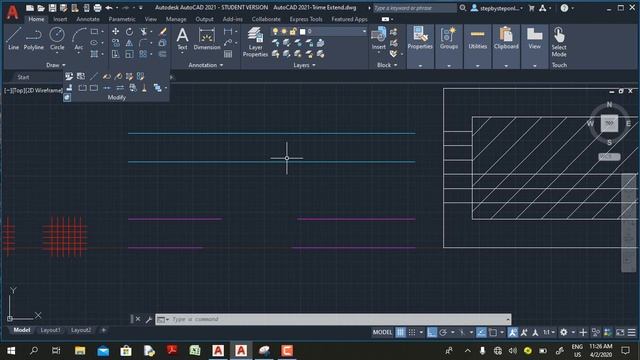This screenshot has height=360, width=640.
Task: Click the command line customize wrench
Action: [x=149, y=319]
